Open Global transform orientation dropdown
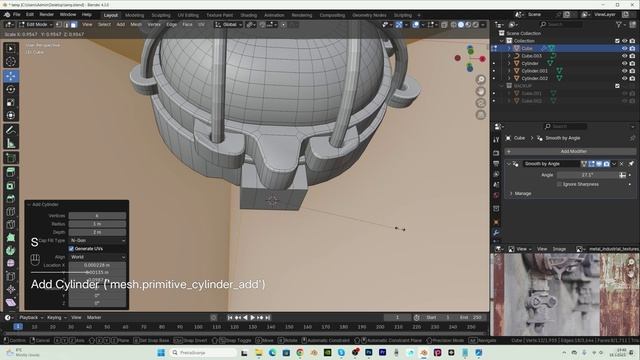The height and width of the screenshot is (360, 640). pyautogui.click(x=228, y=25)
